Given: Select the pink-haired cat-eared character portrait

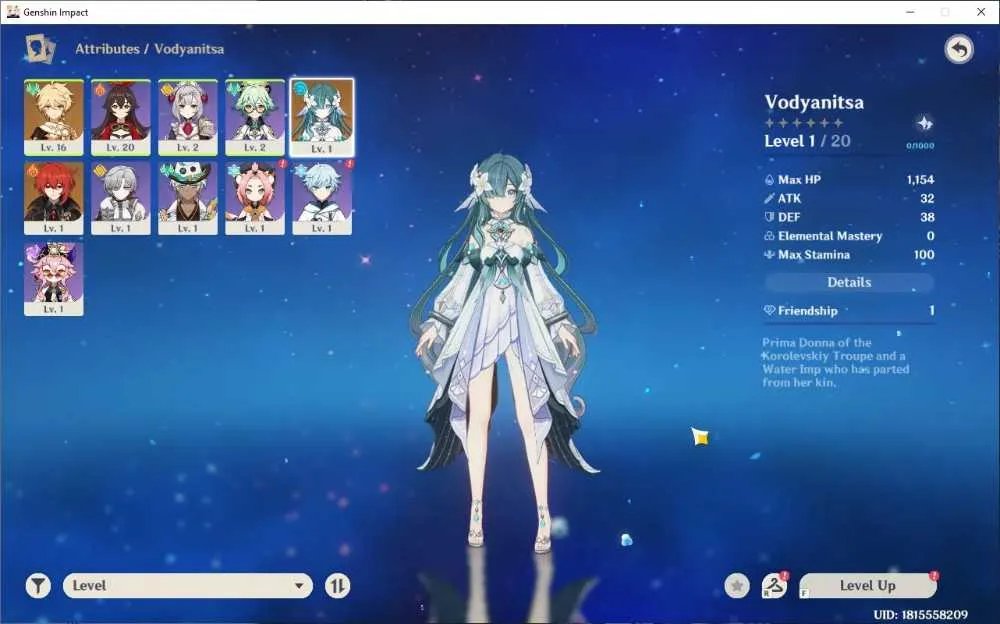Looking at the screenshot, I should [254, 198].
